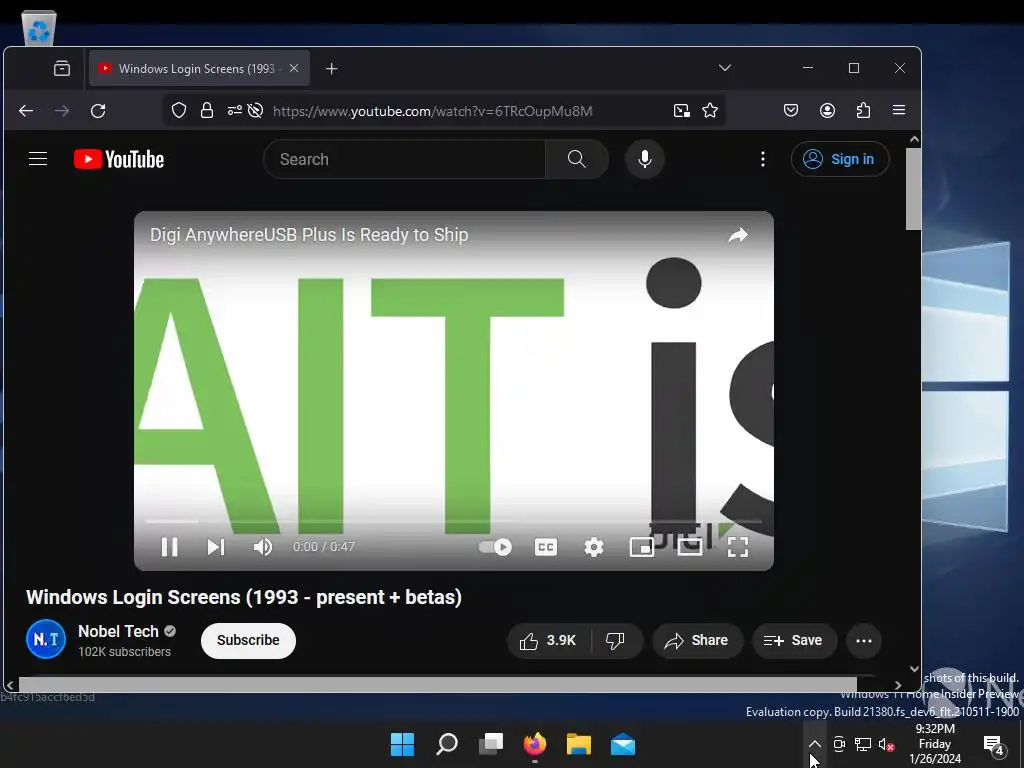Show site security lock info
This screenshot has height=768, width=1024.
(x=207, y=110)
